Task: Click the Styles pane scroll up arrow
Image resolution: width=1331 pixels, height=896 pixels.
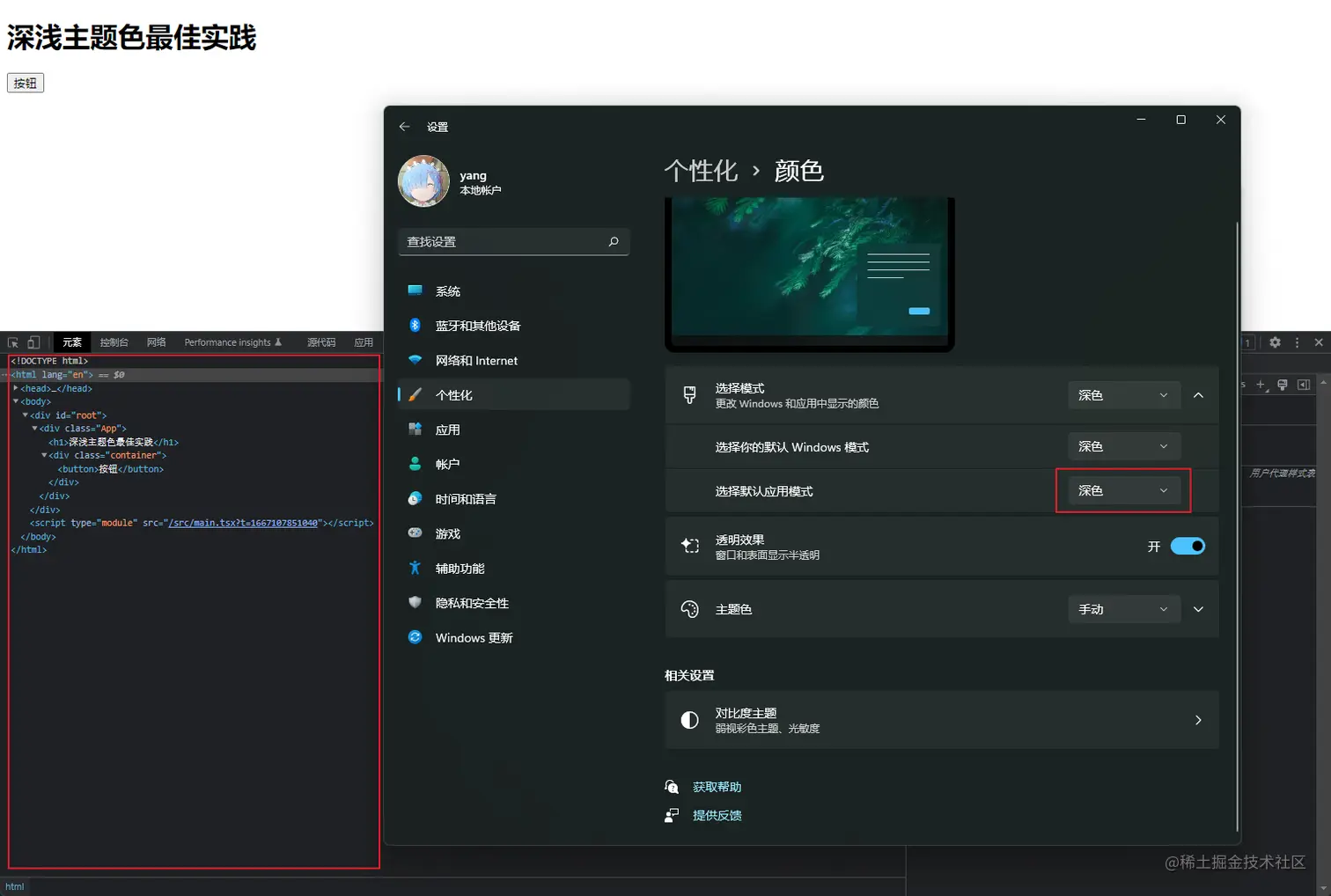Action: tap(1324, 384)
